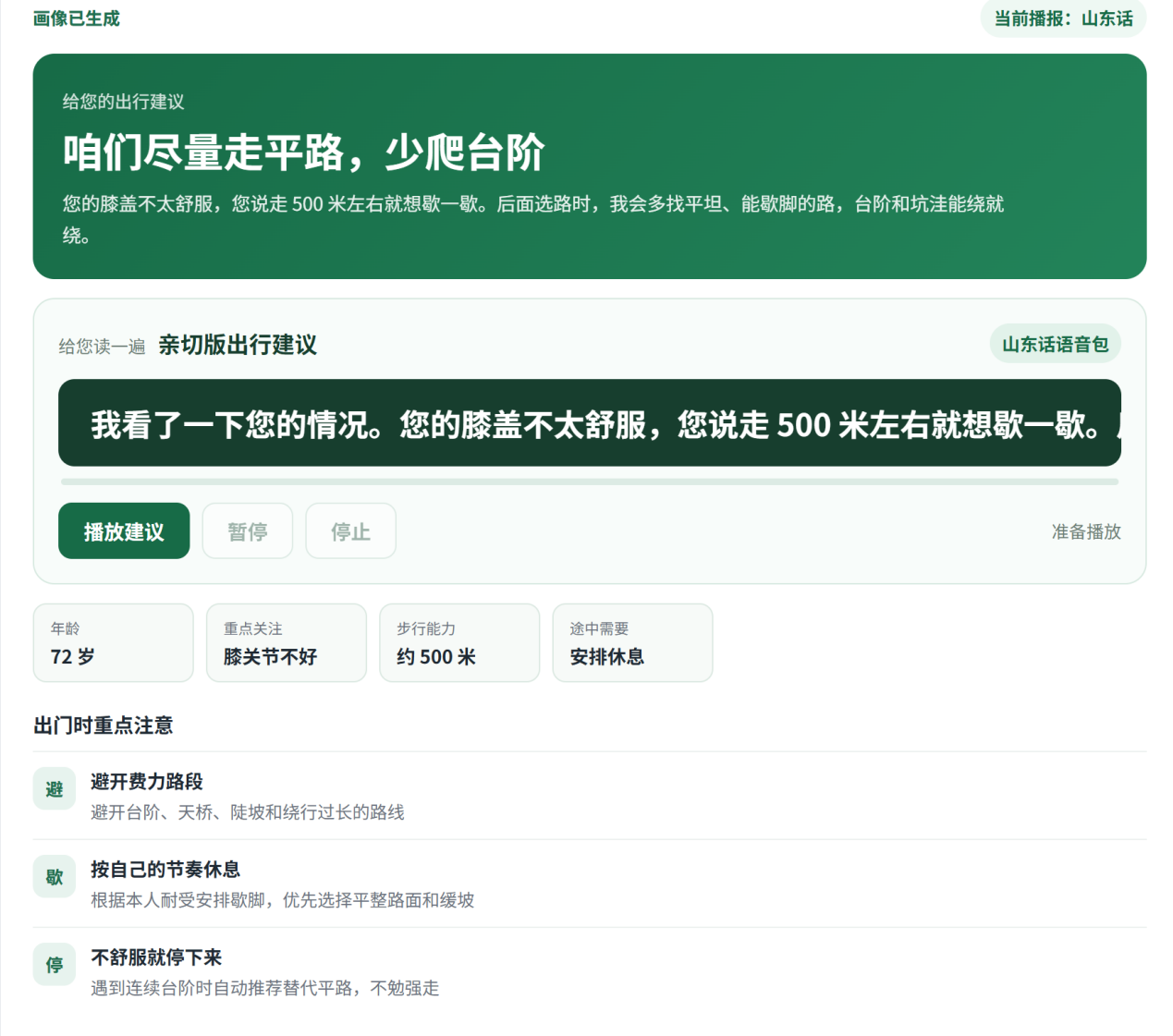Image resolution: width=1173 pixels, height=1036 pixels.
Task: Click the 山东话语音包 badge
Action: (1055, 344)
